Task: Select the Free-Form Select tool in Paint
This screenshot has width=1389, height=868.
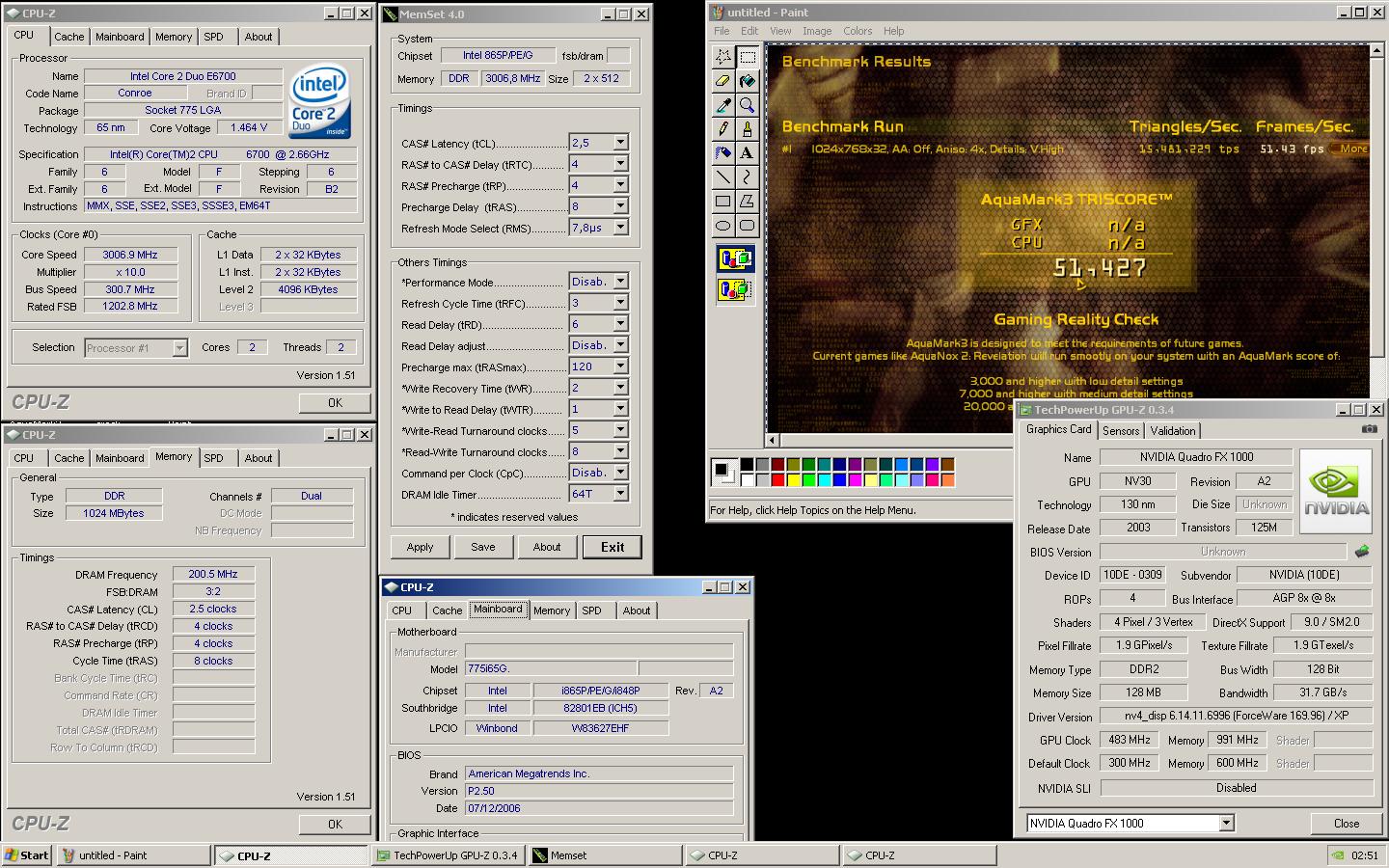Action: (723, 57)
